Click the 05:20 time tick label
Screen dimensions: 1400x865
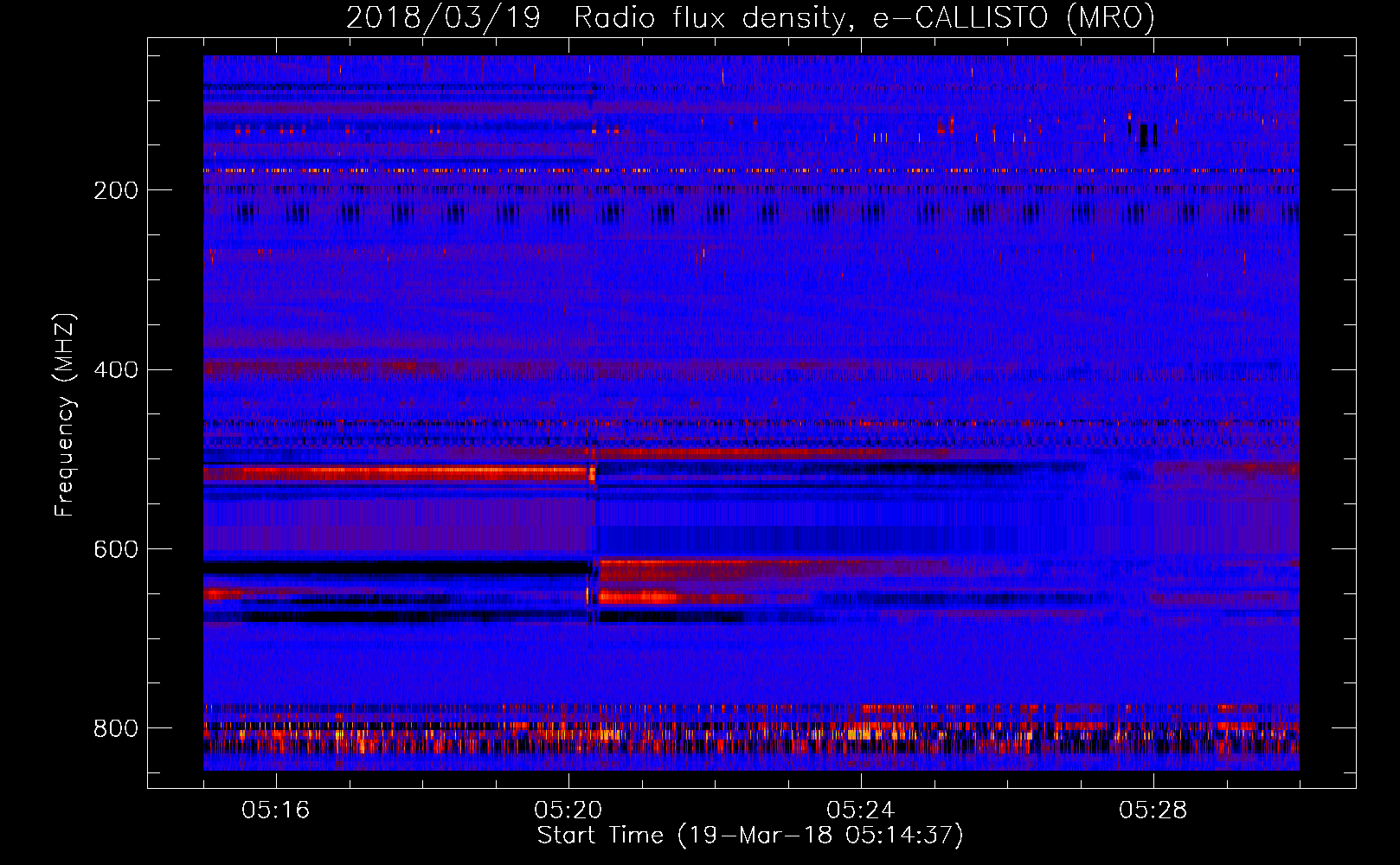(x=568, y=810)
